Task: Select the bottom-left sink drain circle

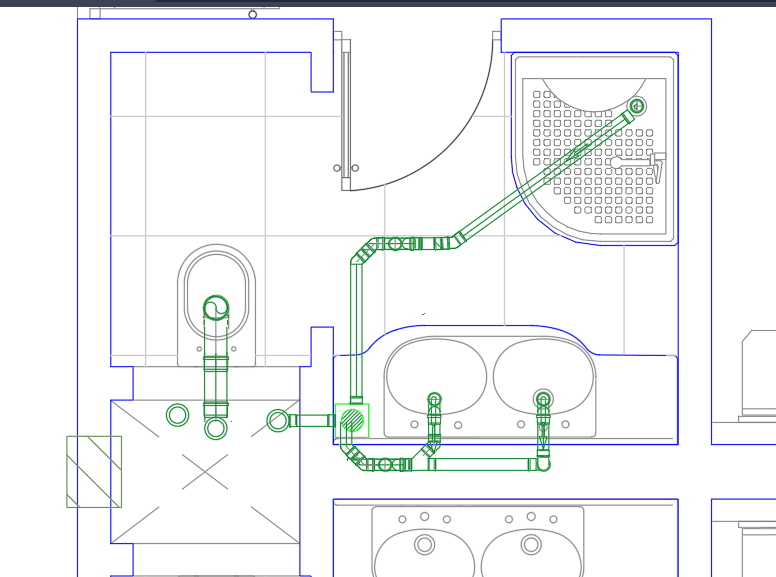Action: [x=424, y=544]
